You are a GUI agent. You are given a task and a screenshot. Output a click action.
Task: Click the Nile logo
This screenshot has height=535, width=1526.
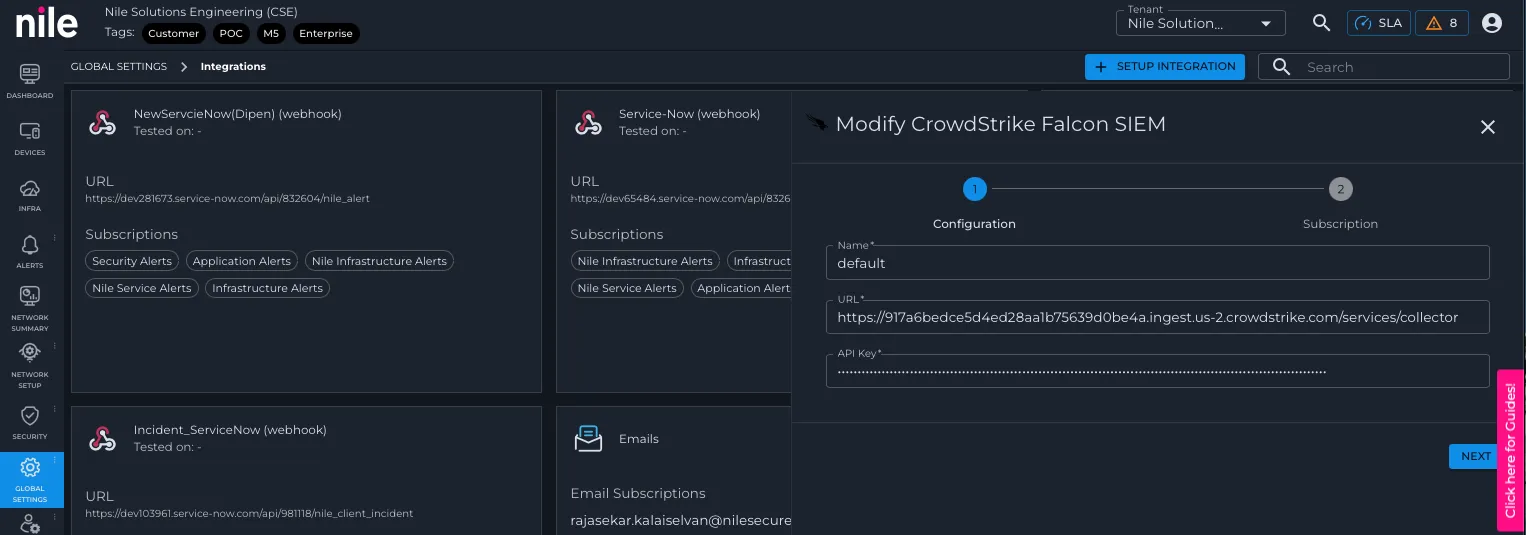46,23
